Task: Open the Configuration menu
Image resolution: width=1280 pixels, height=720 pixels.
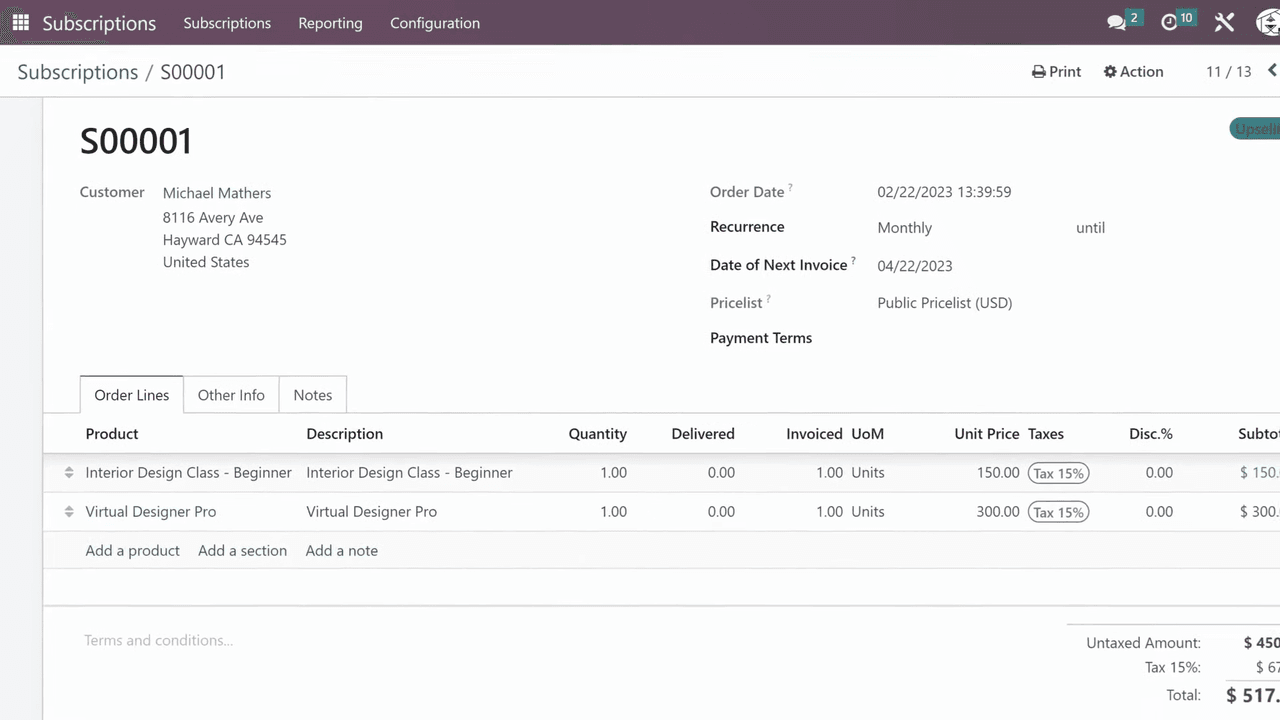Action: 435,23
